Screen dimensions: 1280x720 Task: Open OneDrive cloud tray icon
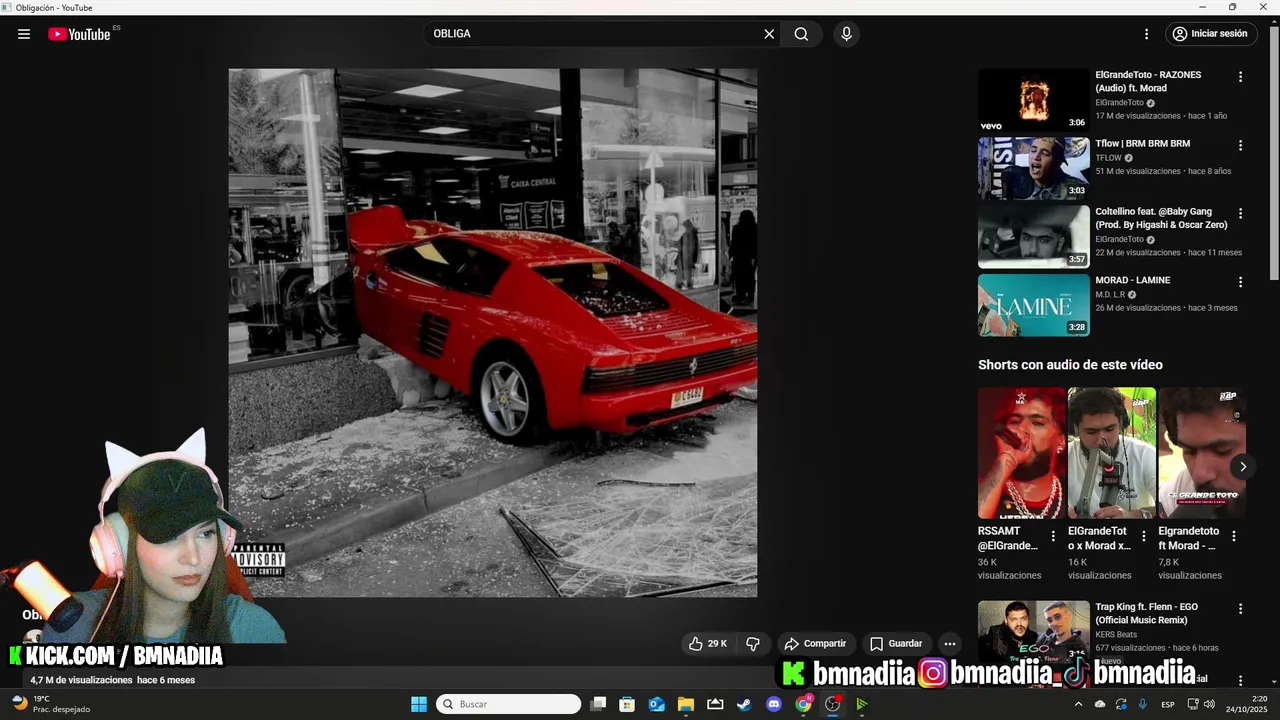pyautogui.click(x=1100, y=704)
